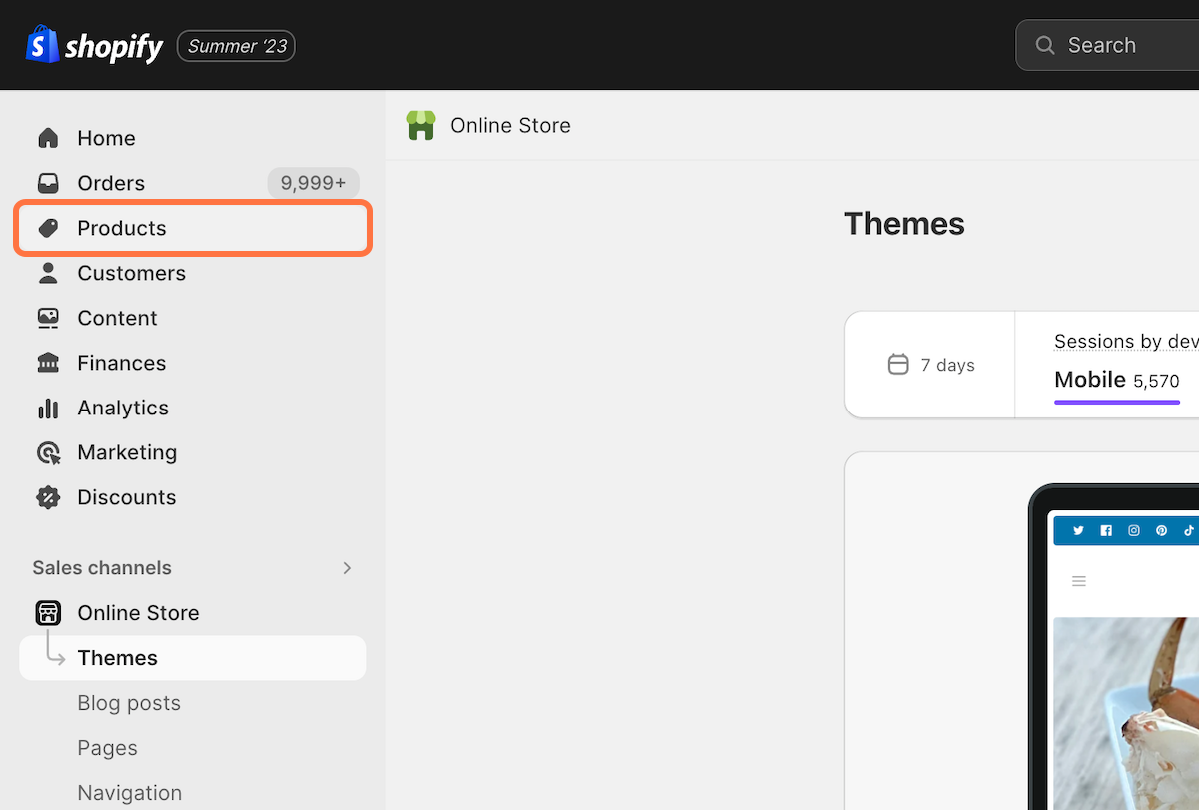
Task: Focus the Search field
Action: (x=1106, y=45)
